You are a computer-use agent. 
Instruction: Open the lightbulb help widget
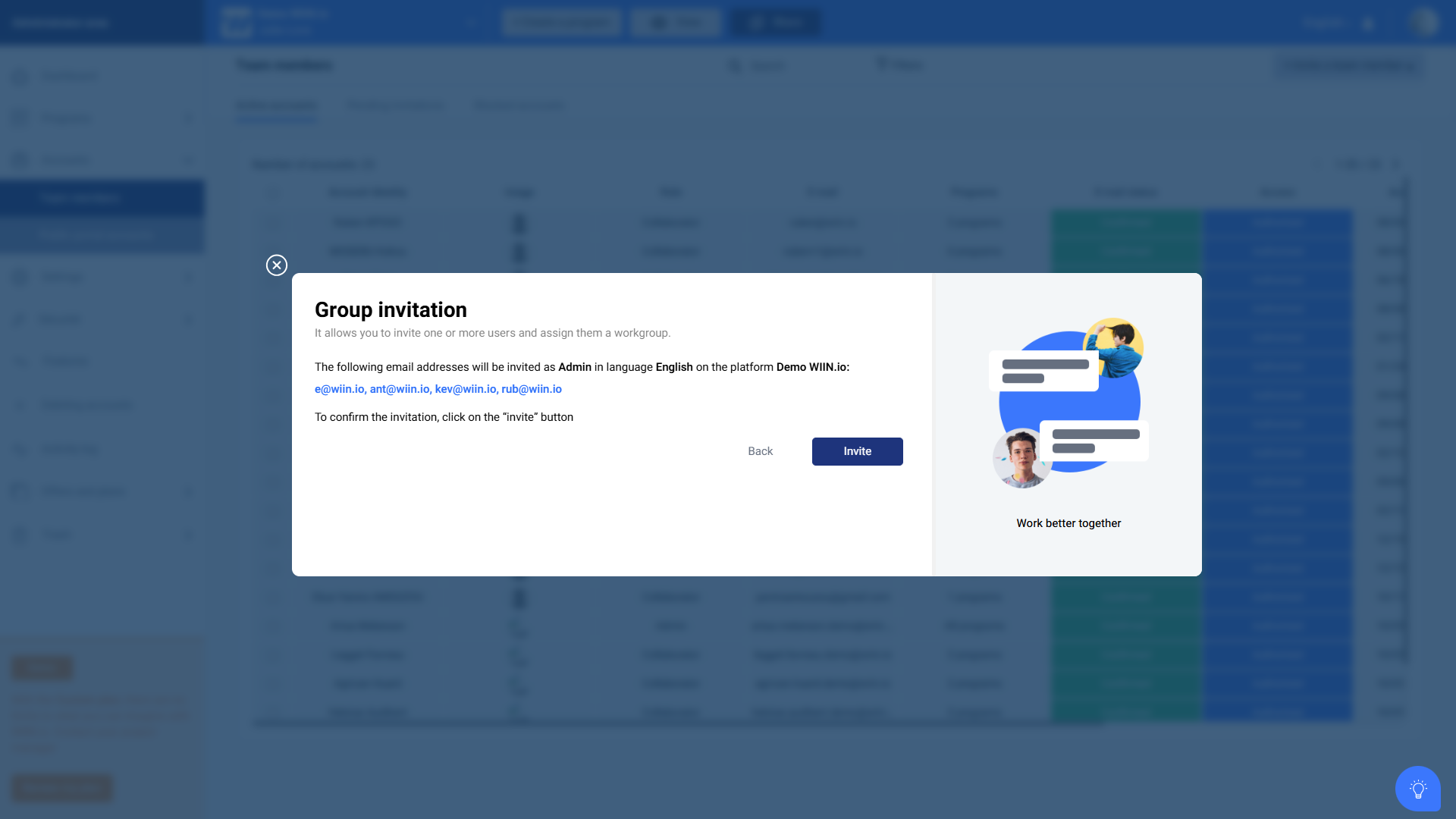[1417, 789]
